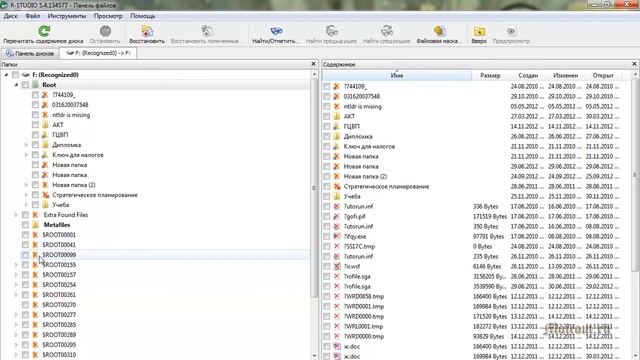This screenshot has width=640, height=360.
Task: Check the F: (Recognized0) checkbox
Action: tap(16, 75)
